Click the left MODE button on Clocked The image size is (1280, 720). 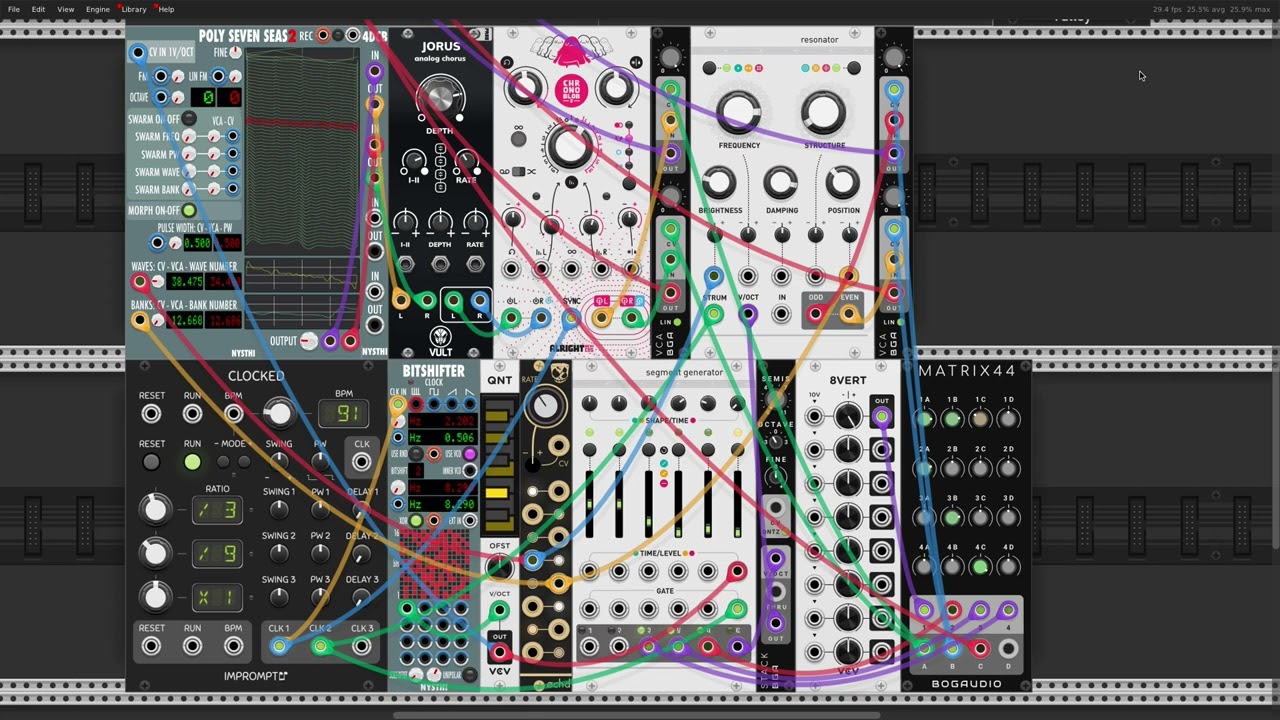coord(224,462)
